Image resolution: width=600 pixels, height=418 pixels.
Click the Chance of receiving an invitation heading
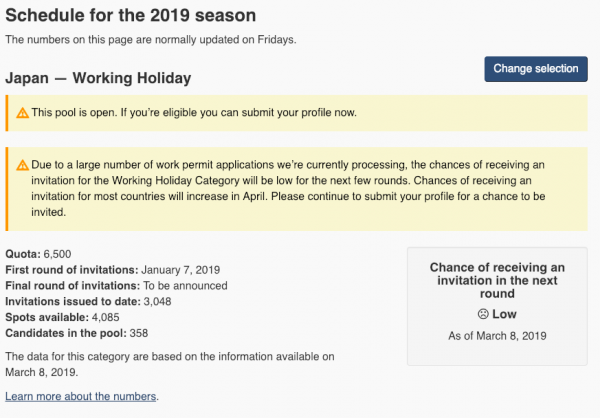point(497,282)
